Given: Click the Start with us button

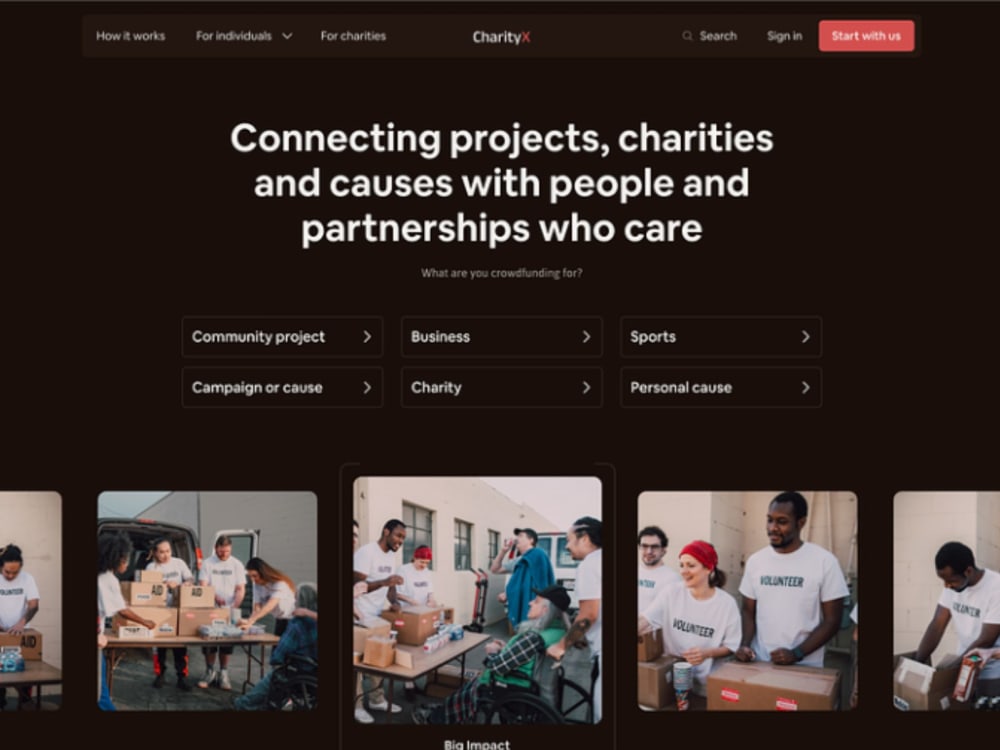Looking at the screenshot, I should [x=866, y=36].
